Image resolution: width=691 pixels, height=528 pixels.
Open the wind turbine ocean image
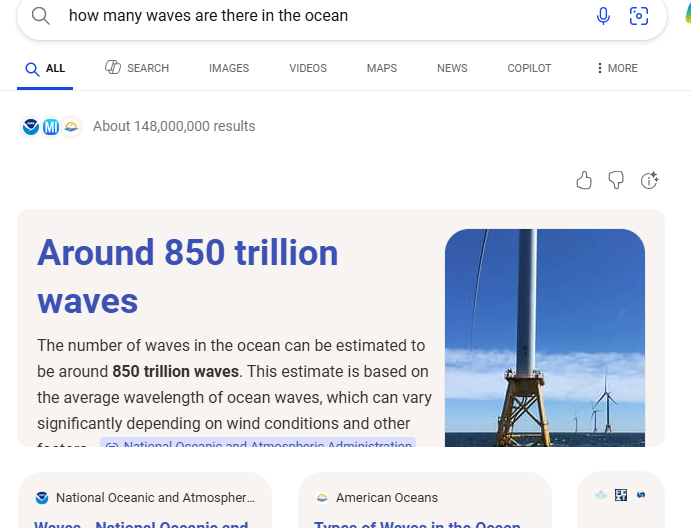545,337
